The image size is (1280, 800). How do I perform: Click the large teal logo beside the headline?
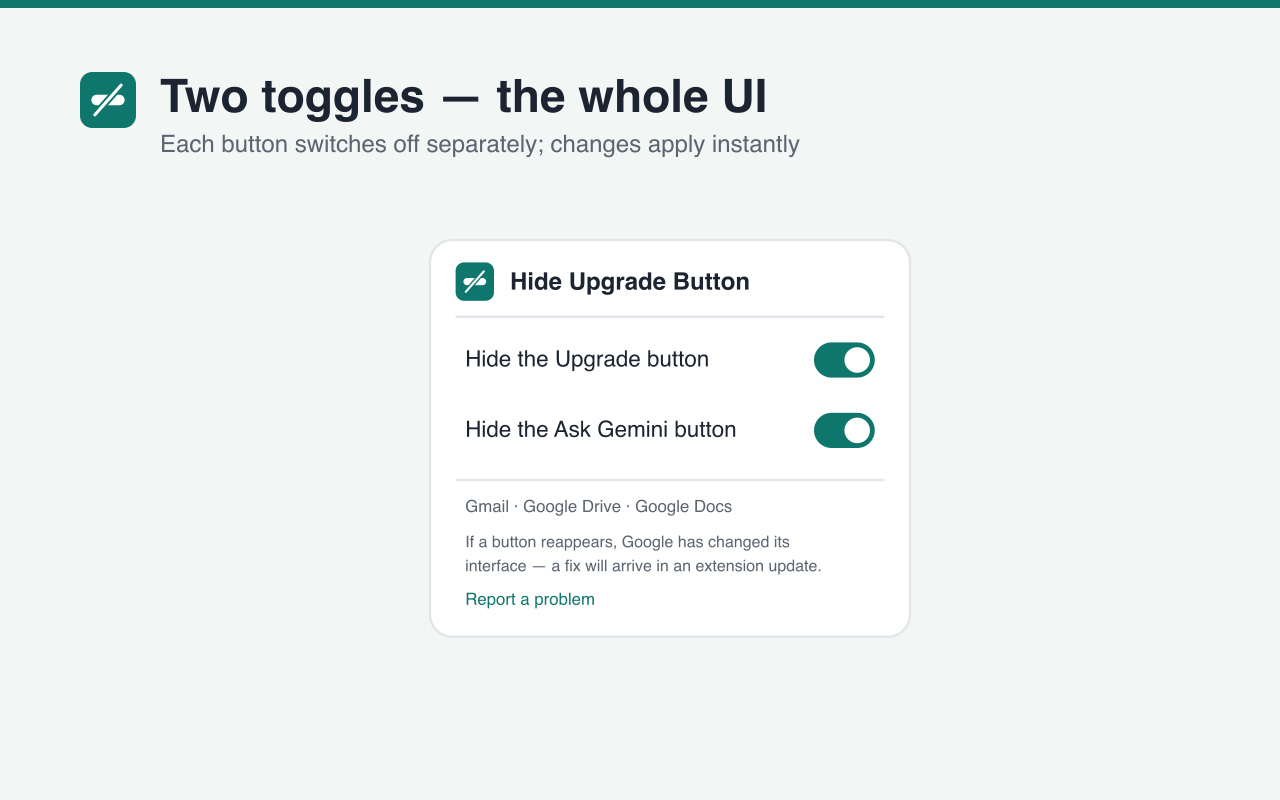(x=108, y=100)
